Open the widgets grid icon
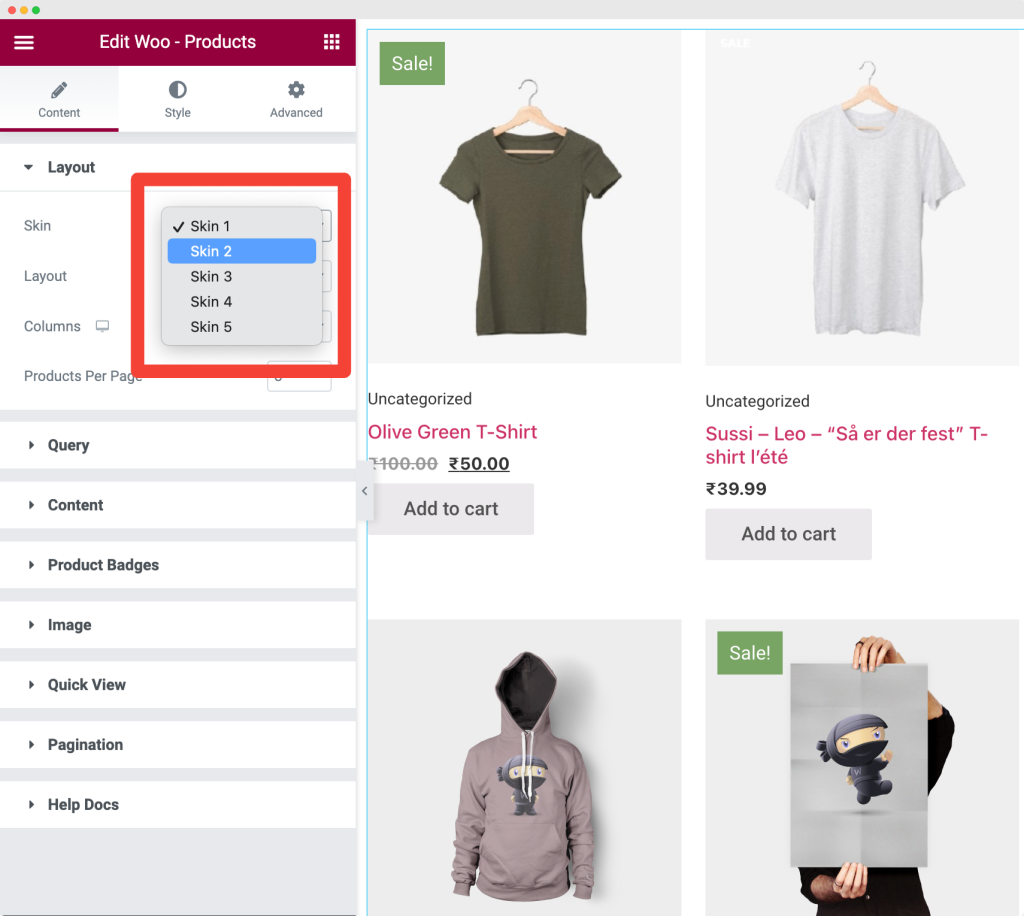Screen dimensions: 1024x916 [x=331, y=42]
